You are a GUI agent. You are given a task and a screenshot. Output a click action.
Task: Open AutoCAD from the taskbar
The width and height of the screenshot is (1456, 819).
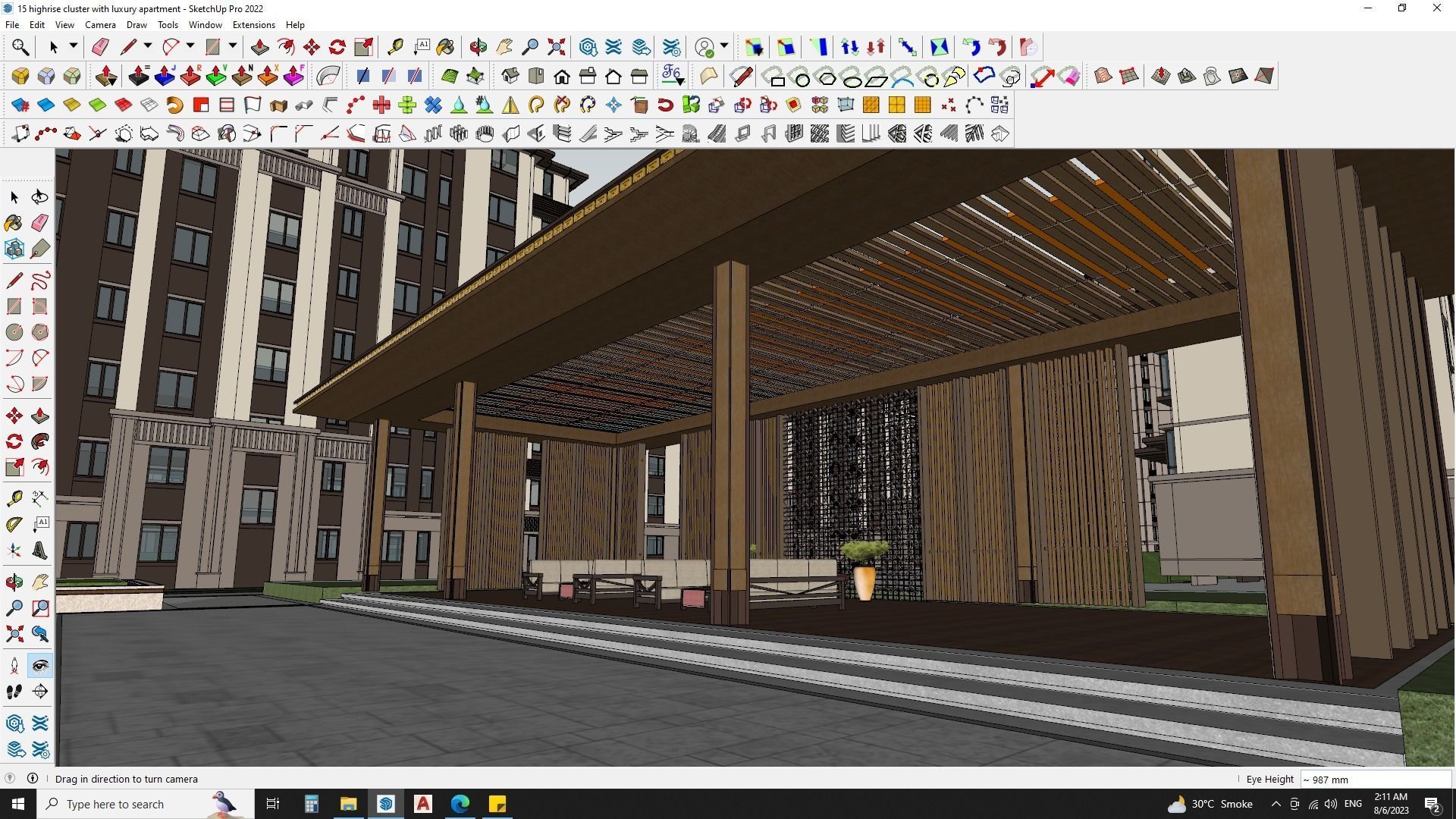423,804
